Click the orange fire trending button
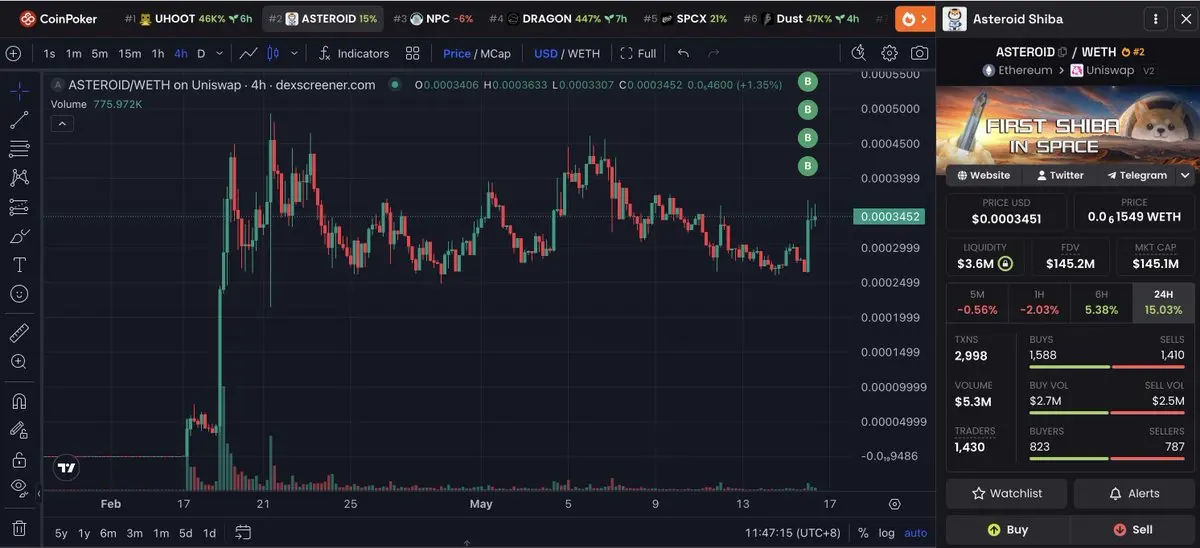 pyautogui.click(x=915, y=18)
